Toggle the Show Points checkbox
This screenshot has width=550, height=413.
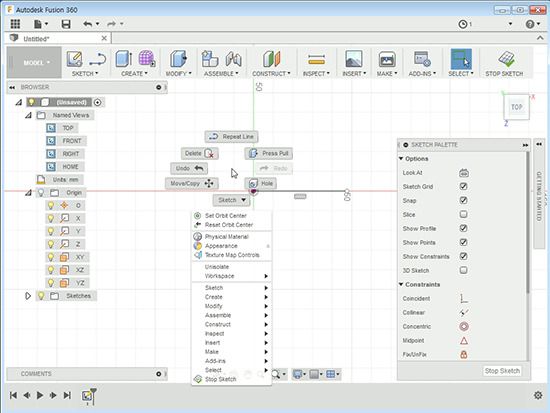point(463,242)
